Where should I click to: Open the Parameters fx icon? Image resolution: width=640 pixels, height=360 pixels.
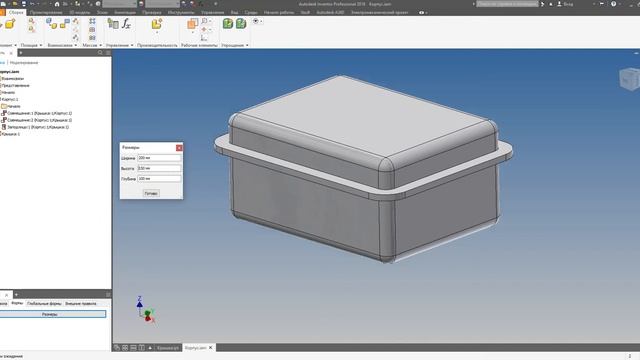[127, 24]
